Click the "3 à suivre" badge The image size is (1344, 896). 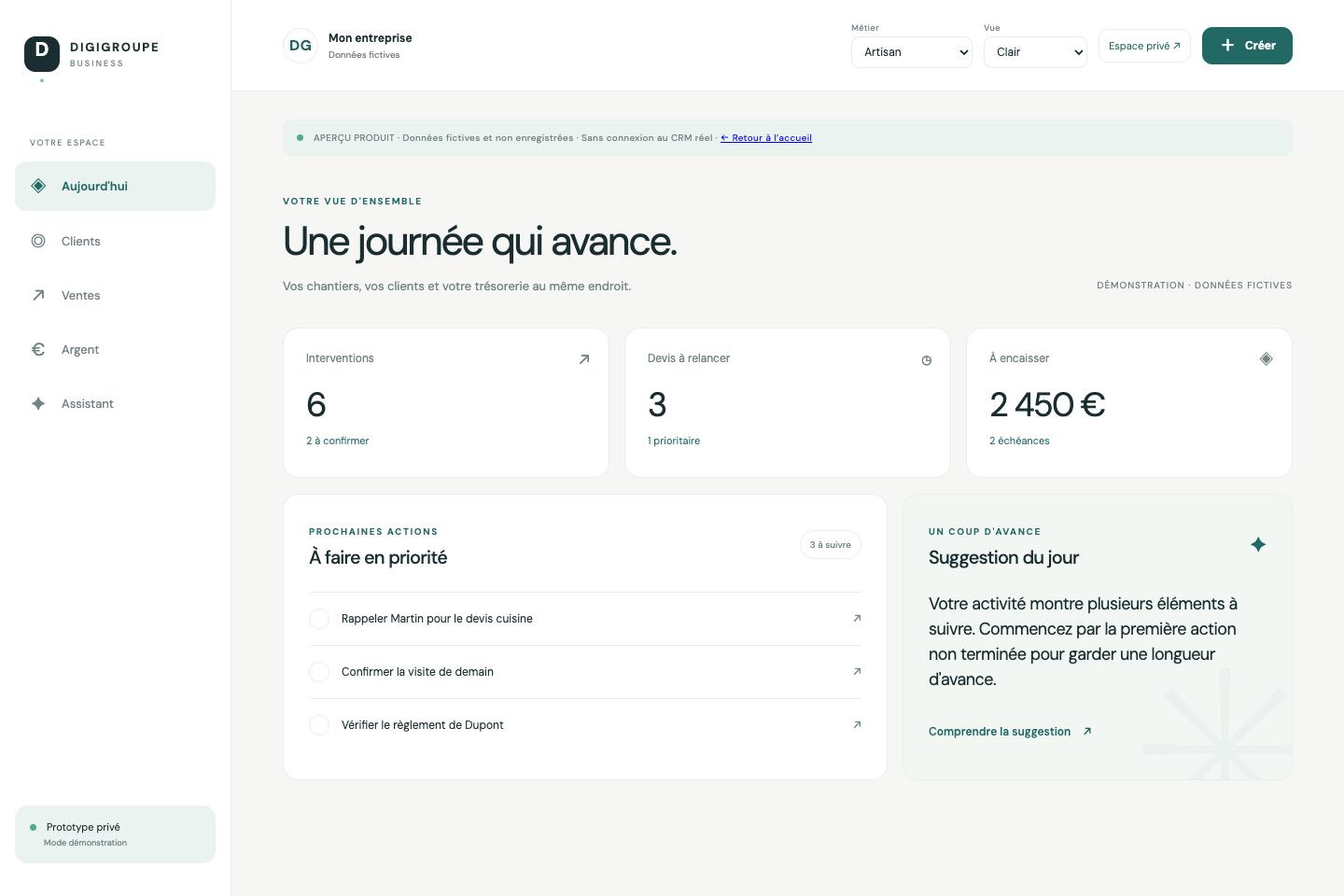[831, 545]
